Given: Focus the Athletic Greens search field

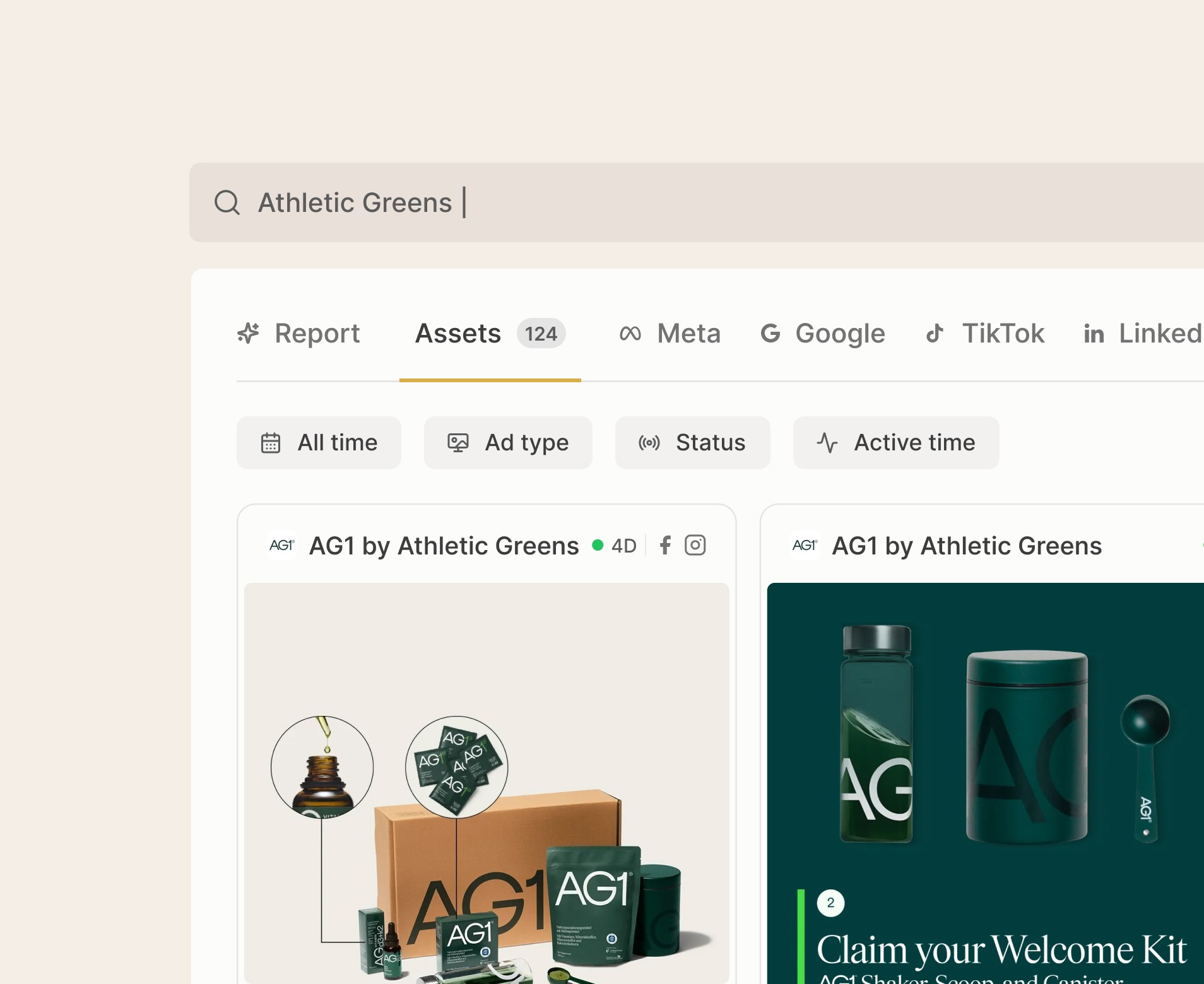Looking at the screenshot, I should pos(697,202).
